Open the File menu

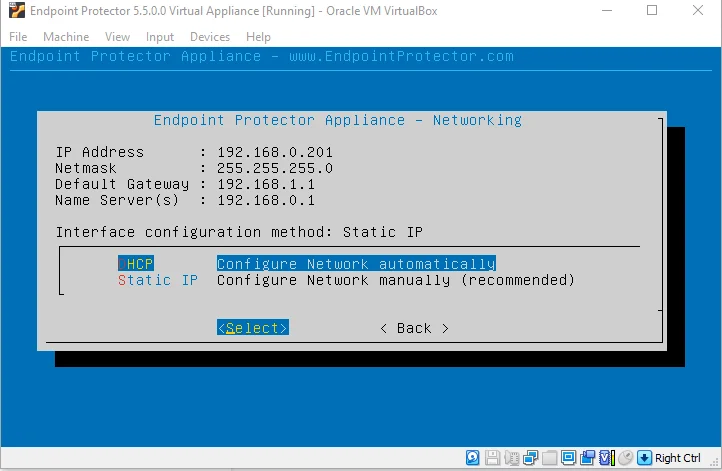click(x=18, y=37)
